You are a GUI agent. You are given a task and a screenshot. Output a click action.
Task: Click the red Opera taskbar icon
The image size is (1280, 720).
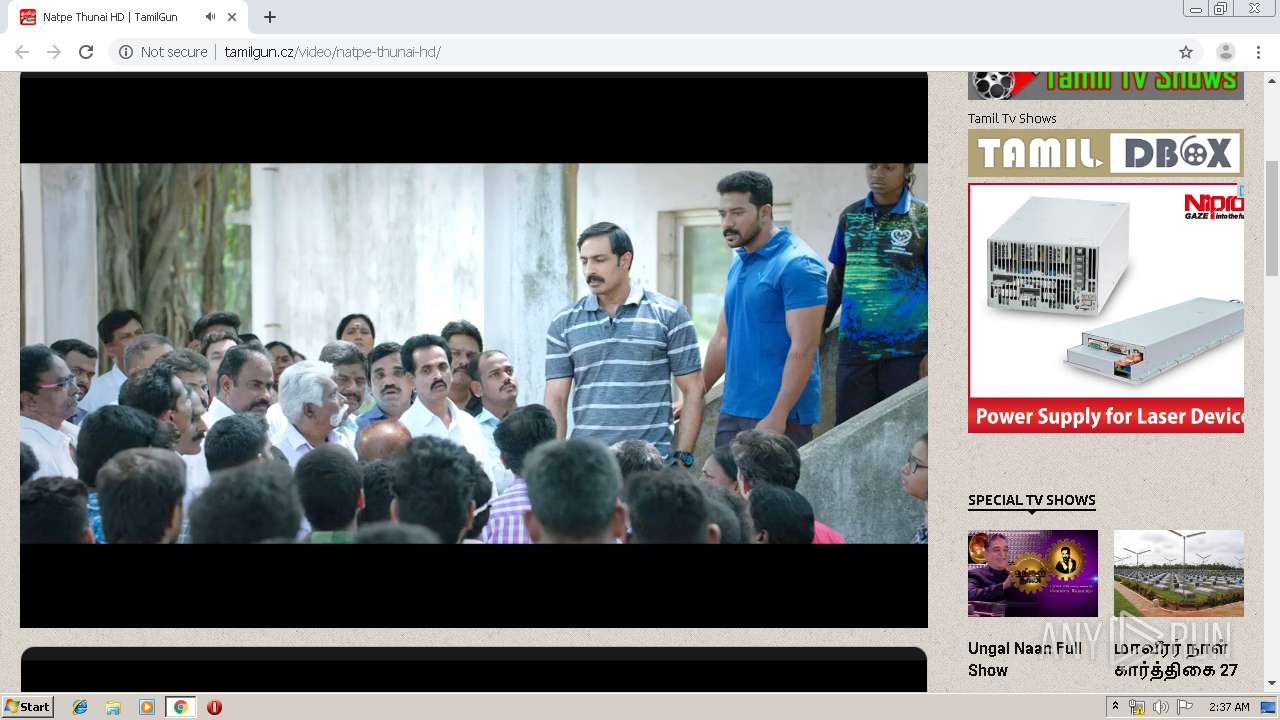[x=214, y=707]
